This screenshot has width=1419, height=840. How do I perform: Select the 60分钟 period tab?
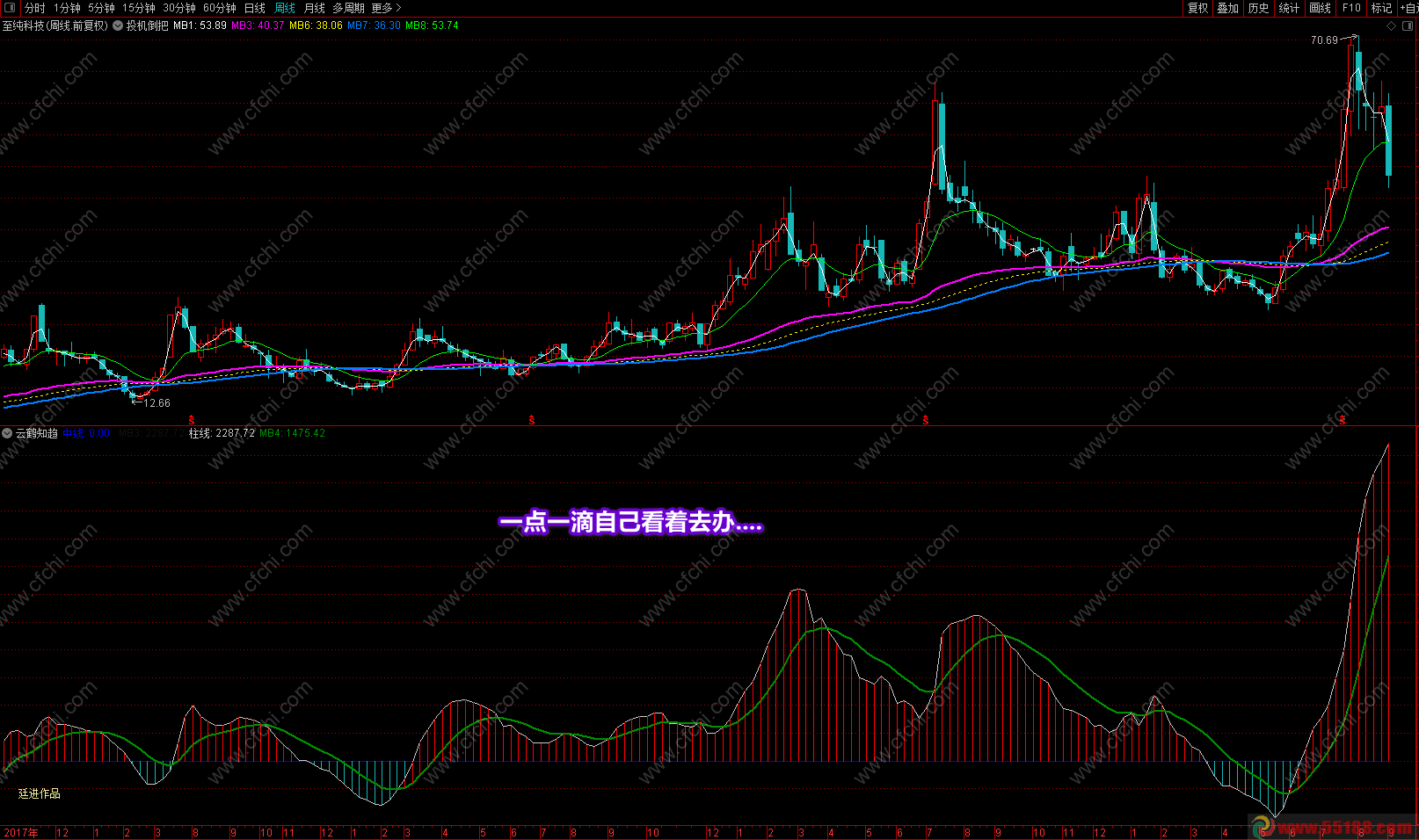[220, 8]
